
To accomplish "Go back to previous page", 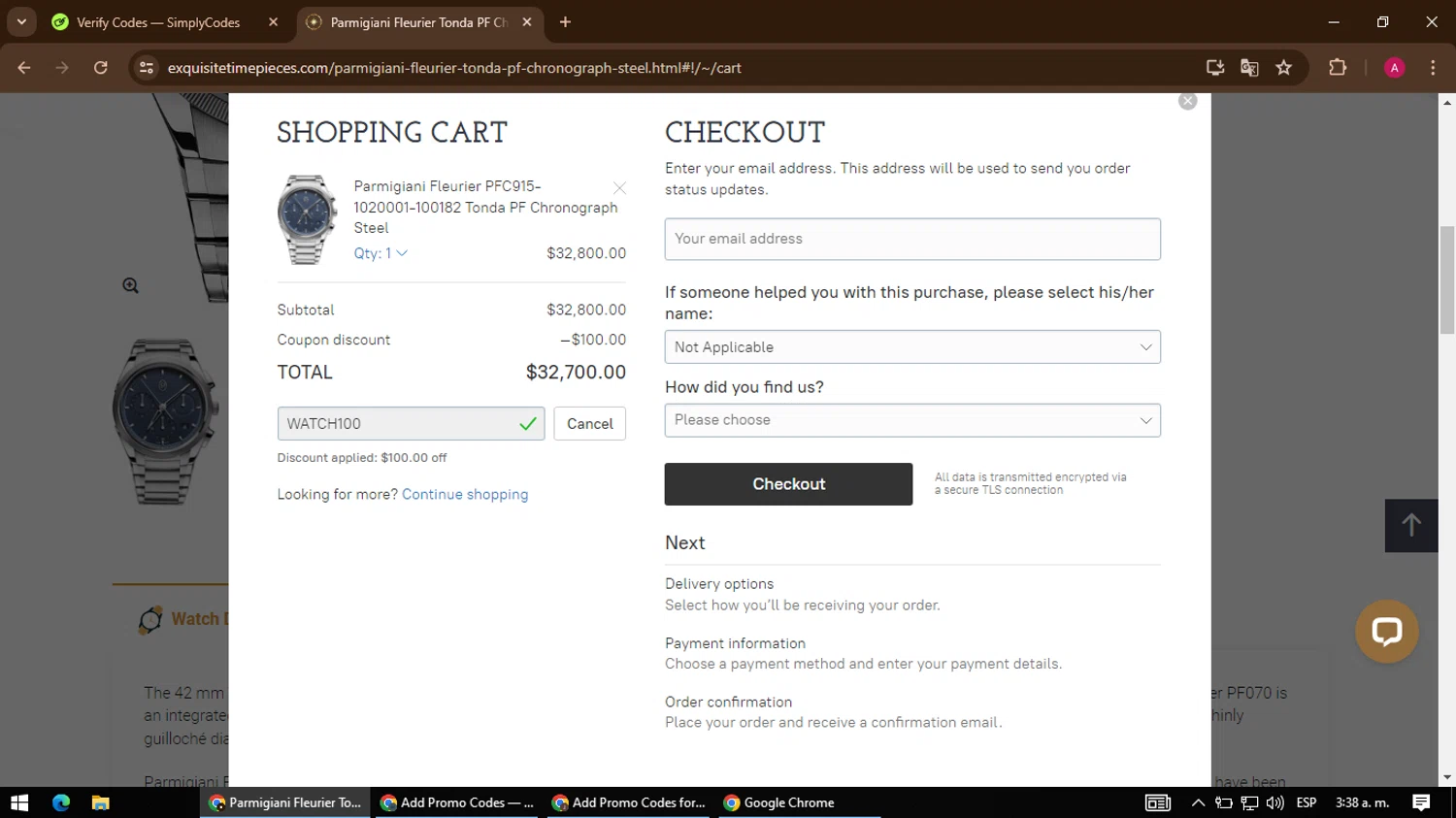I will (x=24, y=68).
